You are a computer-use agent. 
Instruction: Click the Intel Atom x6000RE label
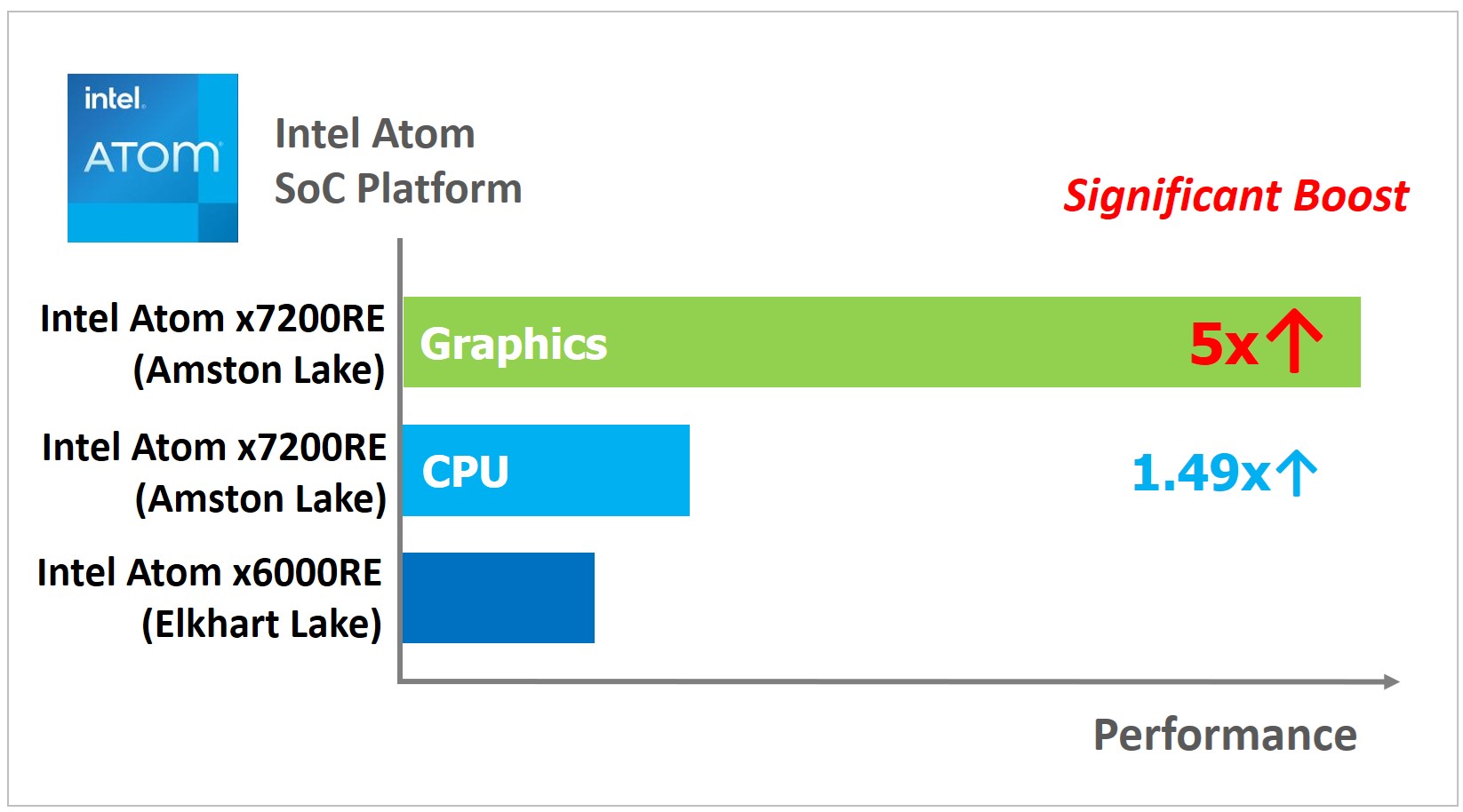[x=210, y=572]
